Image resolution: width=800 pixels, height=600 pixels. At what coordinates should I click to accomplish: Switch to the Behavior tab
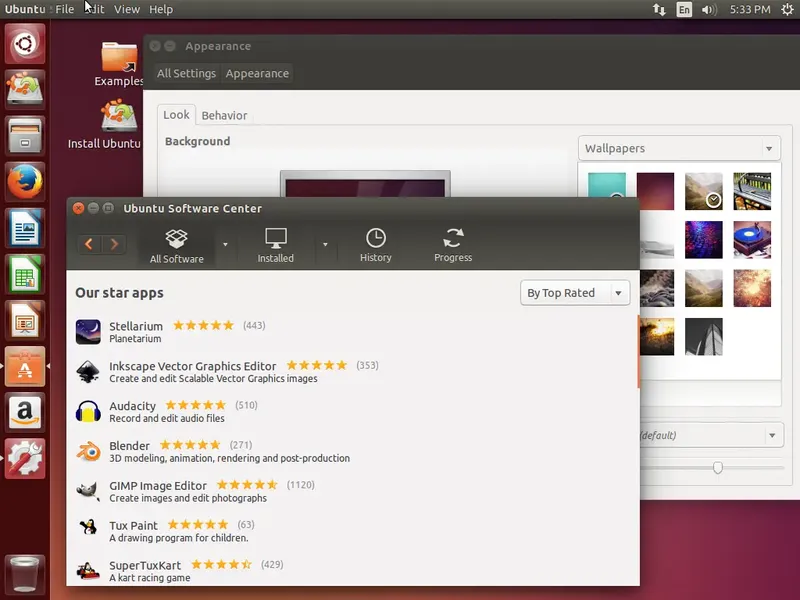[224, 115]
